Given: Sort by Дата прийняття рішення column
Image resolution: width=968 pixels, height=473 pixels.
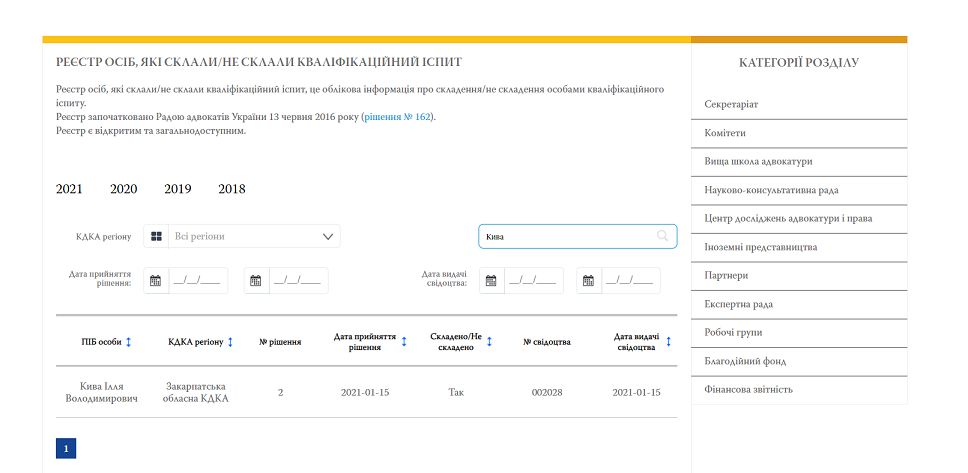Looking at the screenshot, I should (404, 342).
